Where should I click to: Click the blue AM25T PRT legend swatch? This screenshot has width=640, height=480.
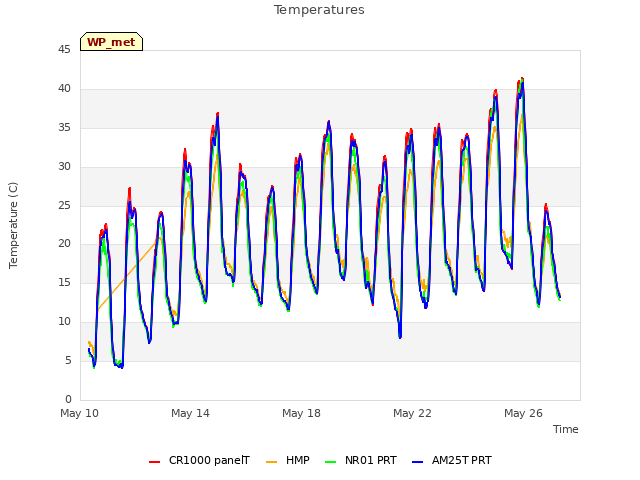tap(418, 462)
